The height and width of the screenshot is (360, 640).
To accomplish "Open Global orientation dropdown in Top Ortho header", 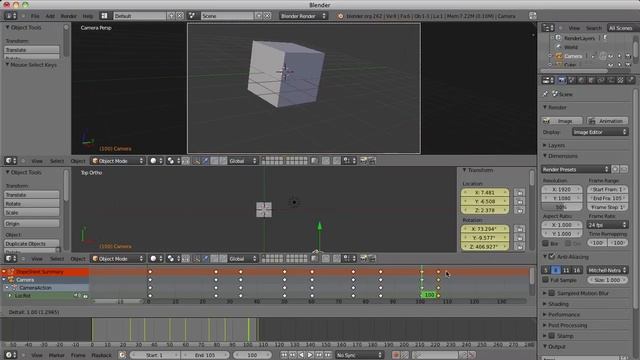I will [x=242, y=259].
